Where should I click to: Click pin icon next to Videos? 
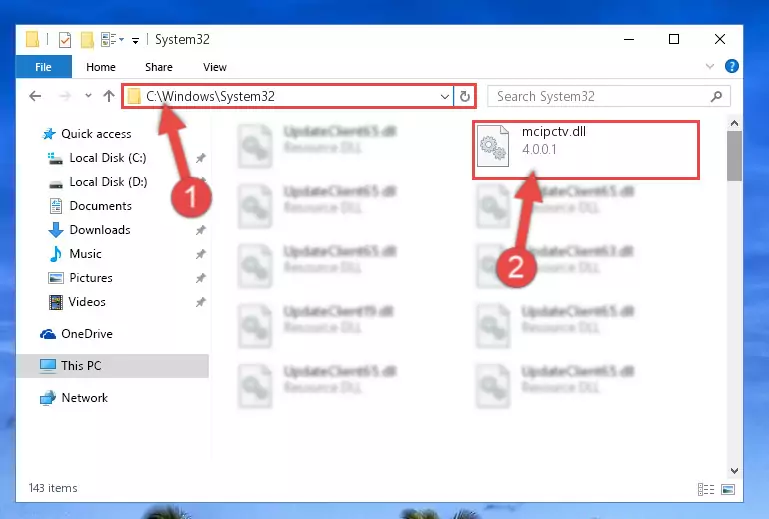click(x=201, y=302)
